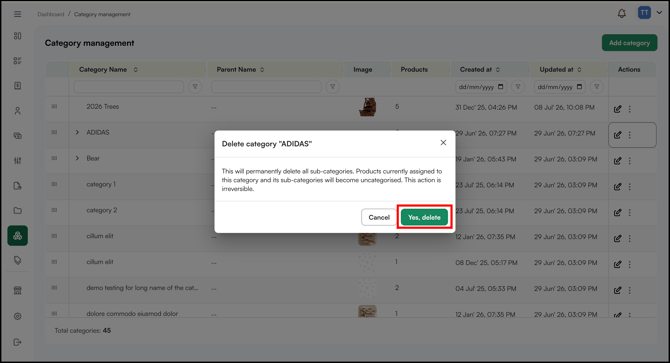670x363 pixels.
Task: Open more actions for category 1
Action: (629, 187)
